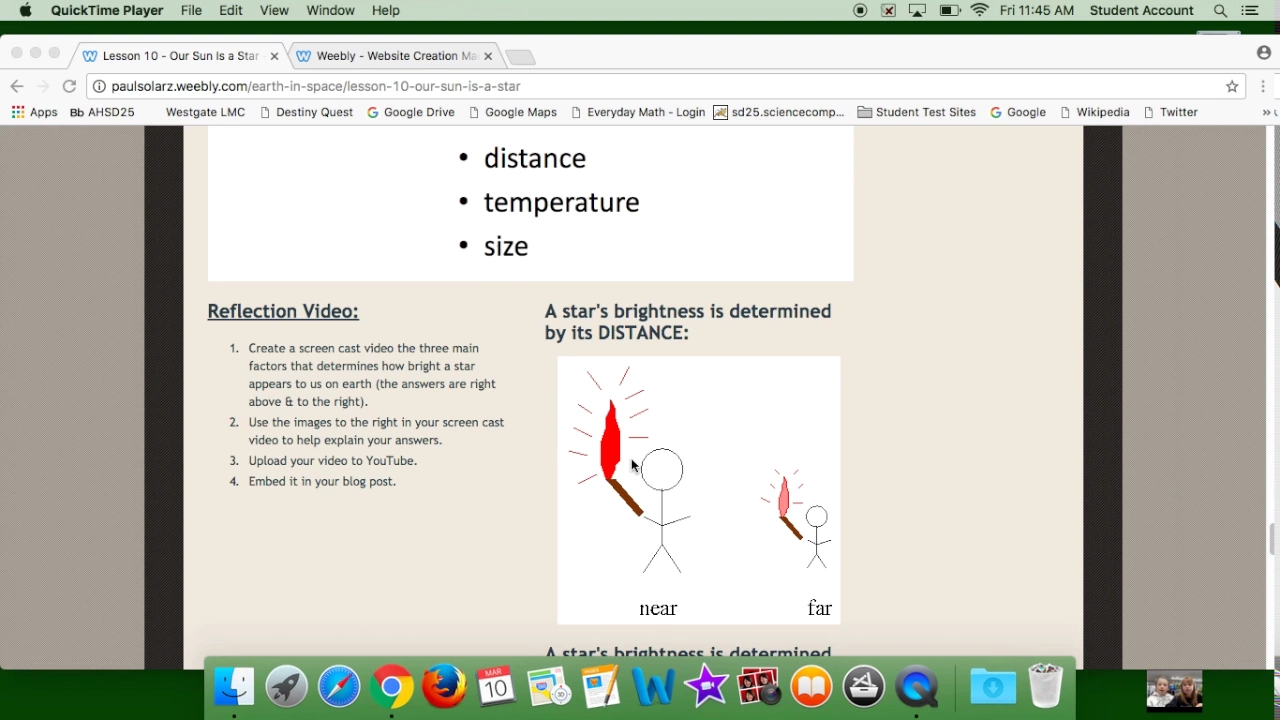Open Apps bookmark shortcut
The width and height of the screenshot is (1280, 720).
click(34, 112)
